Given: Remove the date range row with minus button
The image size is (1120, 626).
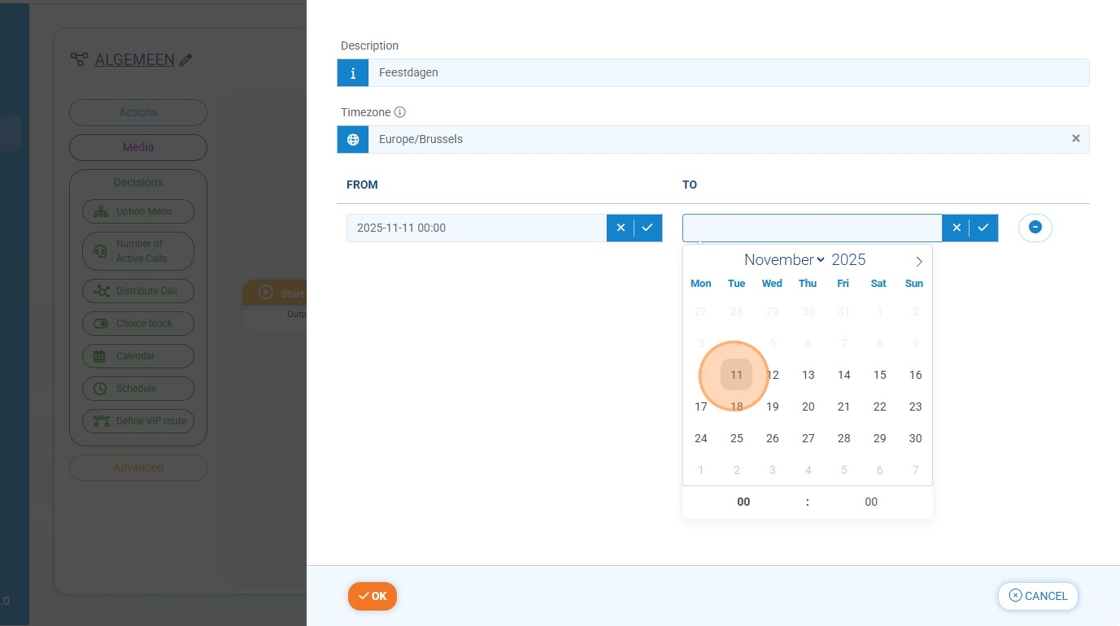Looking at the screenshot, I should pyautogui.click(x=1035, y=228).
